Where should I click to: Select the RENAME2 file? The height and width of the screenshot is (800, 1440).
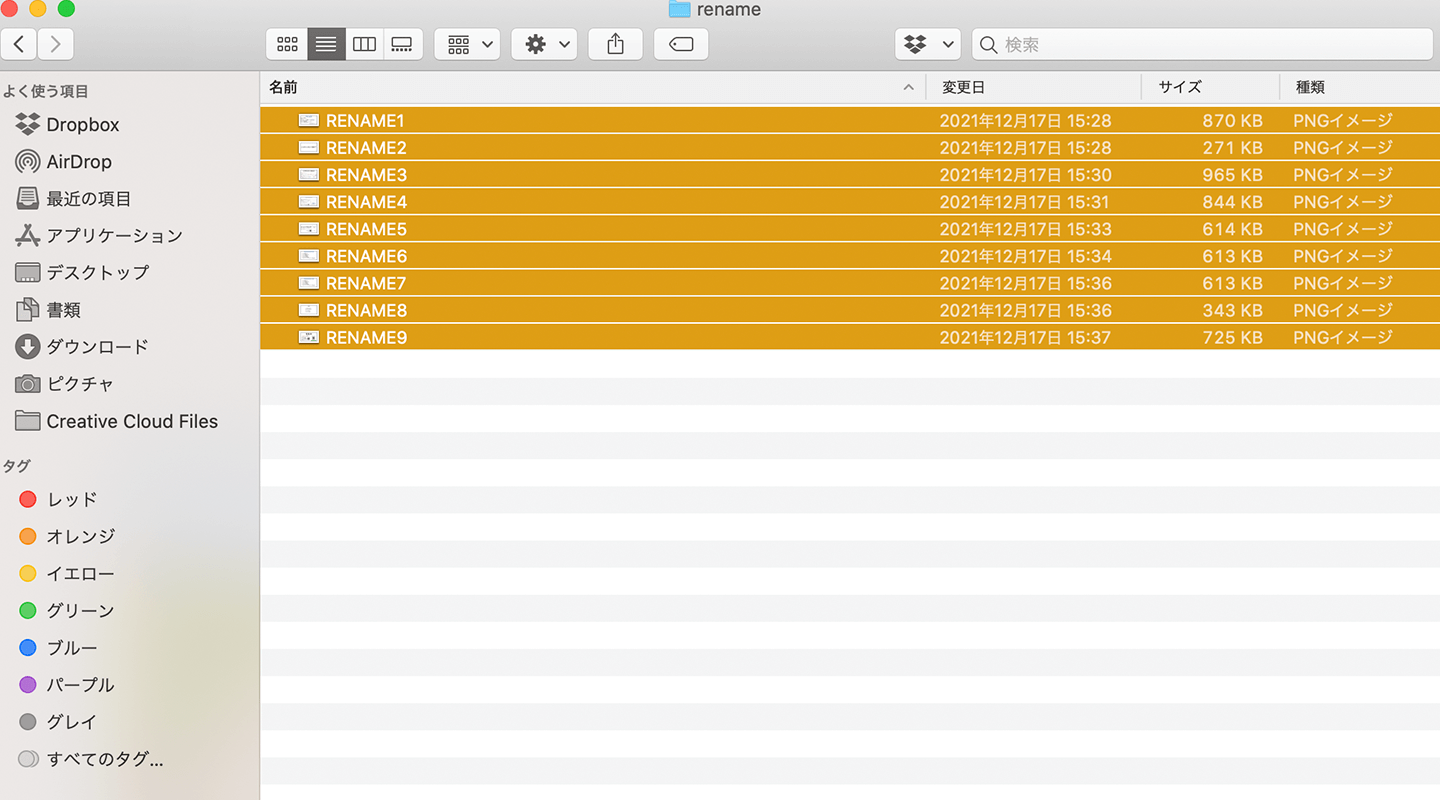point(850,147)
